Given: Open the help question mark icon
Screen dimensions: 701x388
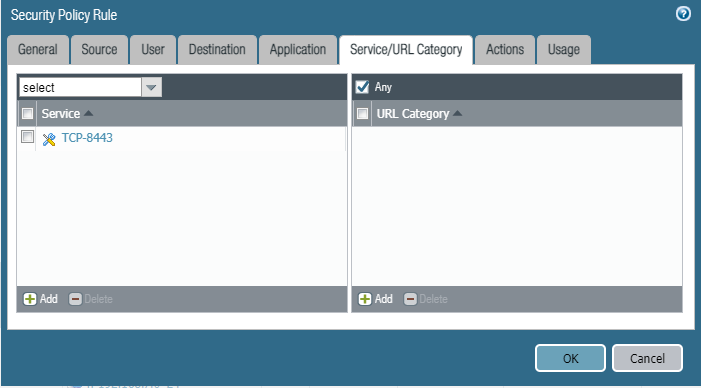Looking at the screenshot, I should click(683, 14).
